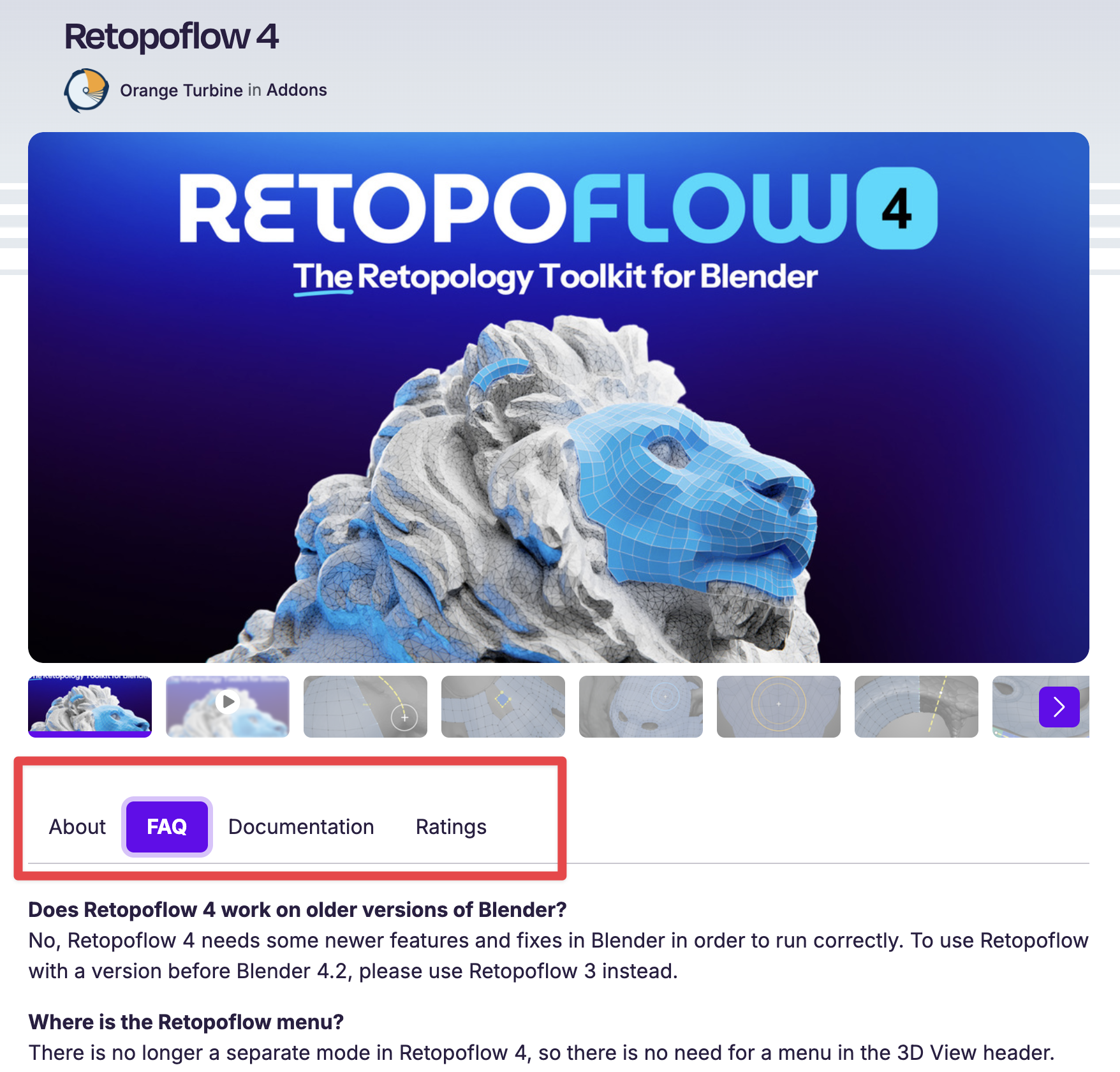This screenshot has height=1072, width=1120.
Task: Play the video thumbnail in gallery
Action: [x=228, y=706]
